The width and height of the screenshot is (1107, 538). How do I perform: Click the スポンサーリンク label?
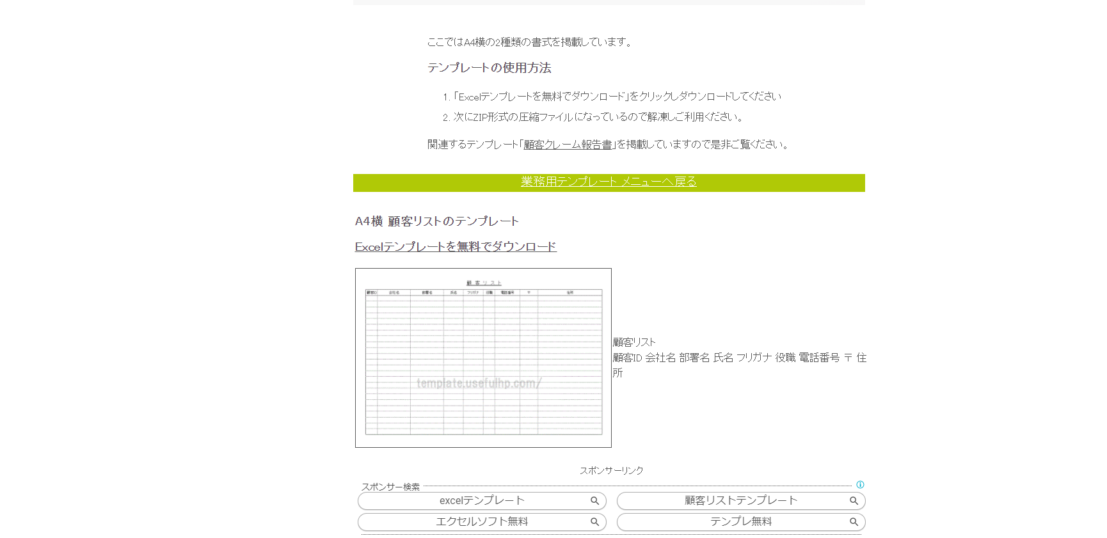(x=611, y=470)
